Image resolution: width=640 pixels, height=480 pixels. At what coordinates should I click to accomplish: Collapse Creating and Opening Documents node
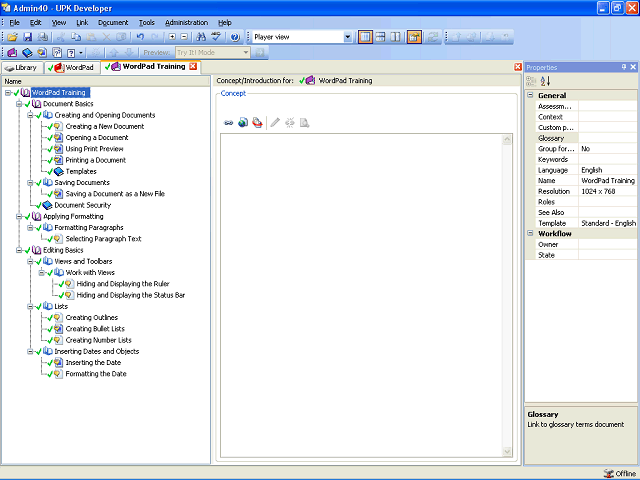(x=30, y=115)
